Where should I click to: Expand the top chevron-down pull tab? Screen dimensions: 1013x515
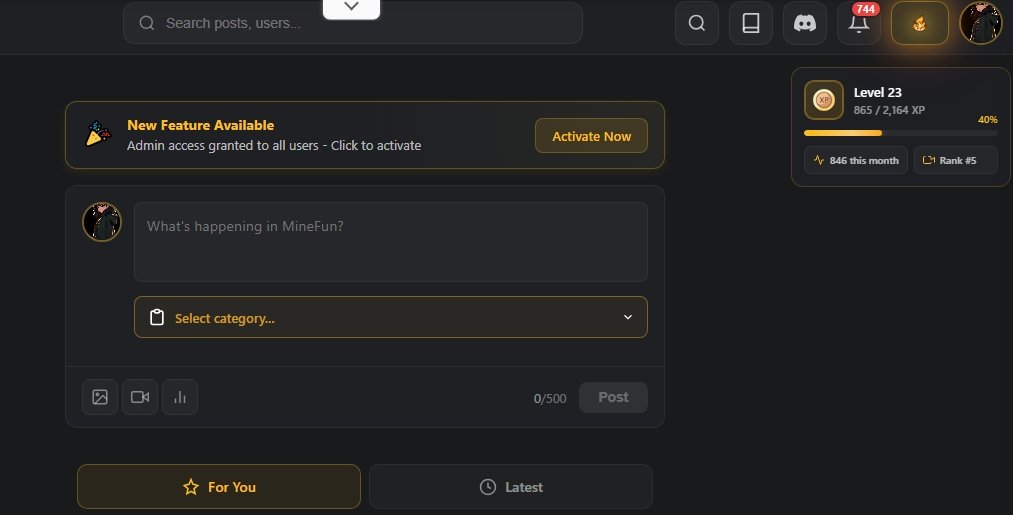[x=351, y=7]
